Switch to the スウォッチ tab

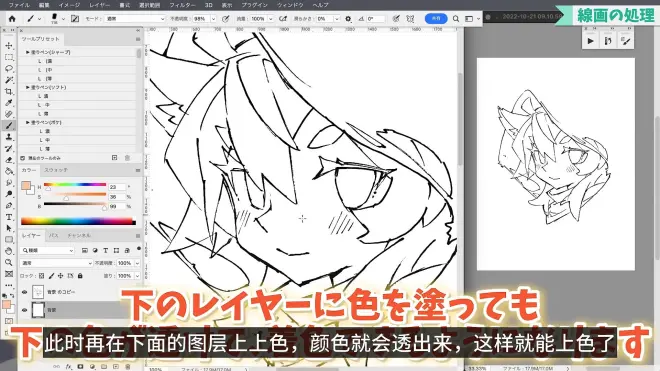pyautogui.click(x=56, y=170)
